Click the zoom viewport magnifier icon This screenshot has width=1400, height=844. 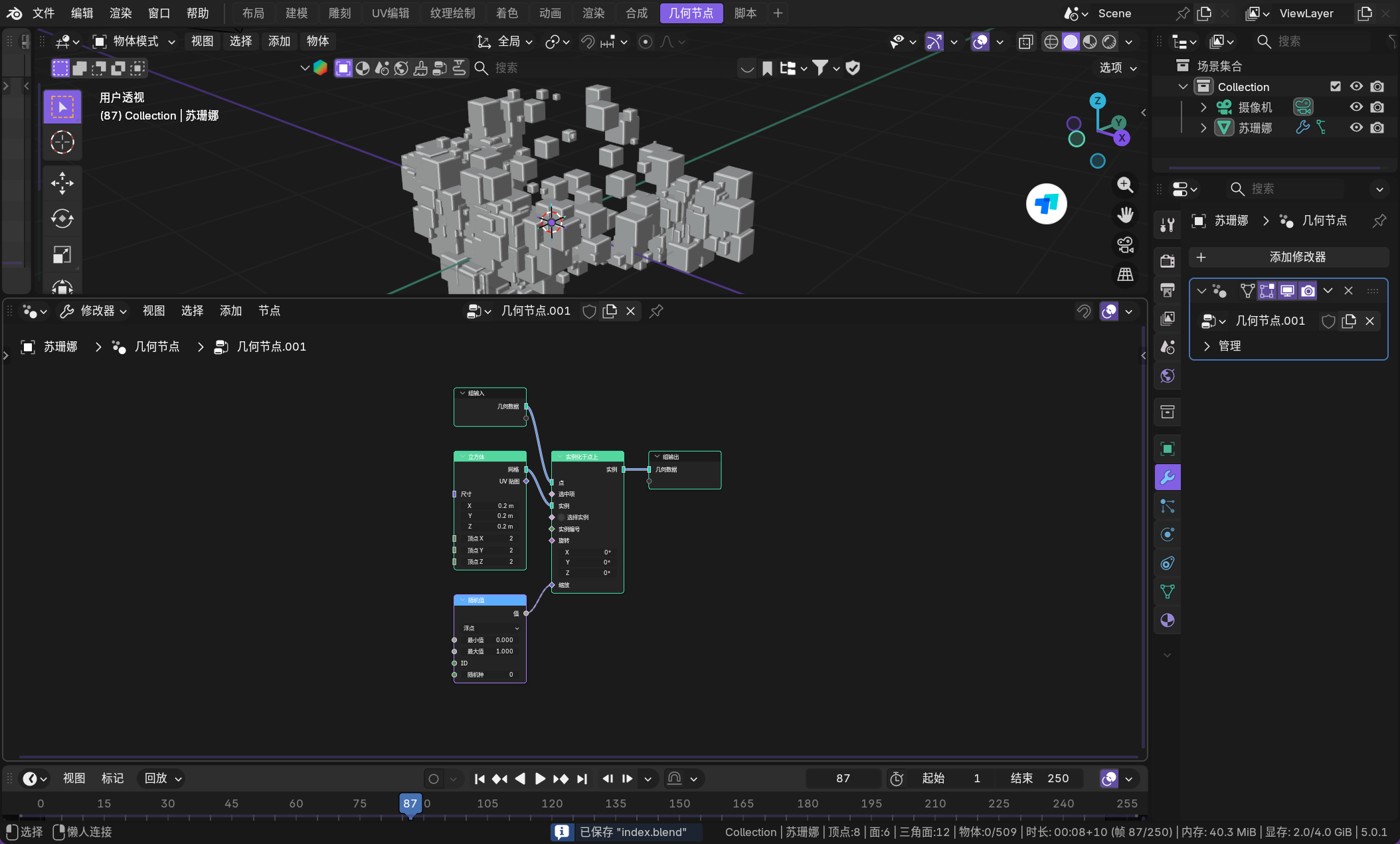tap(1125, 185)
